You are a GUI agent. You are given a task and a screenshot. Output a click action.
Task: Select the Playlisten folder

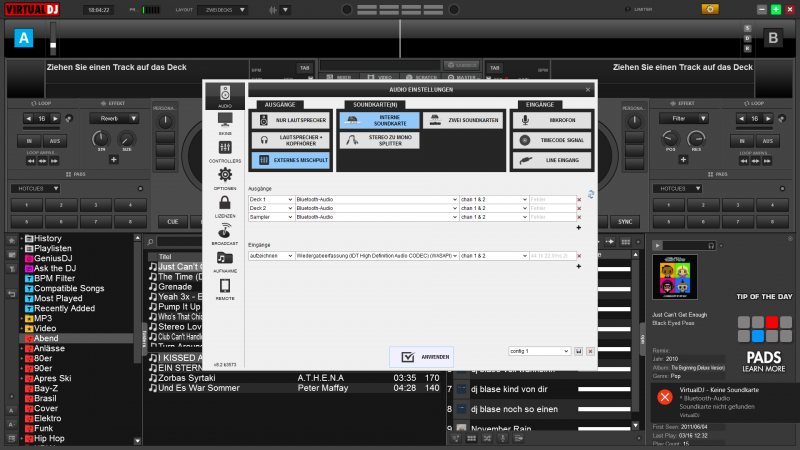point(53,248)
